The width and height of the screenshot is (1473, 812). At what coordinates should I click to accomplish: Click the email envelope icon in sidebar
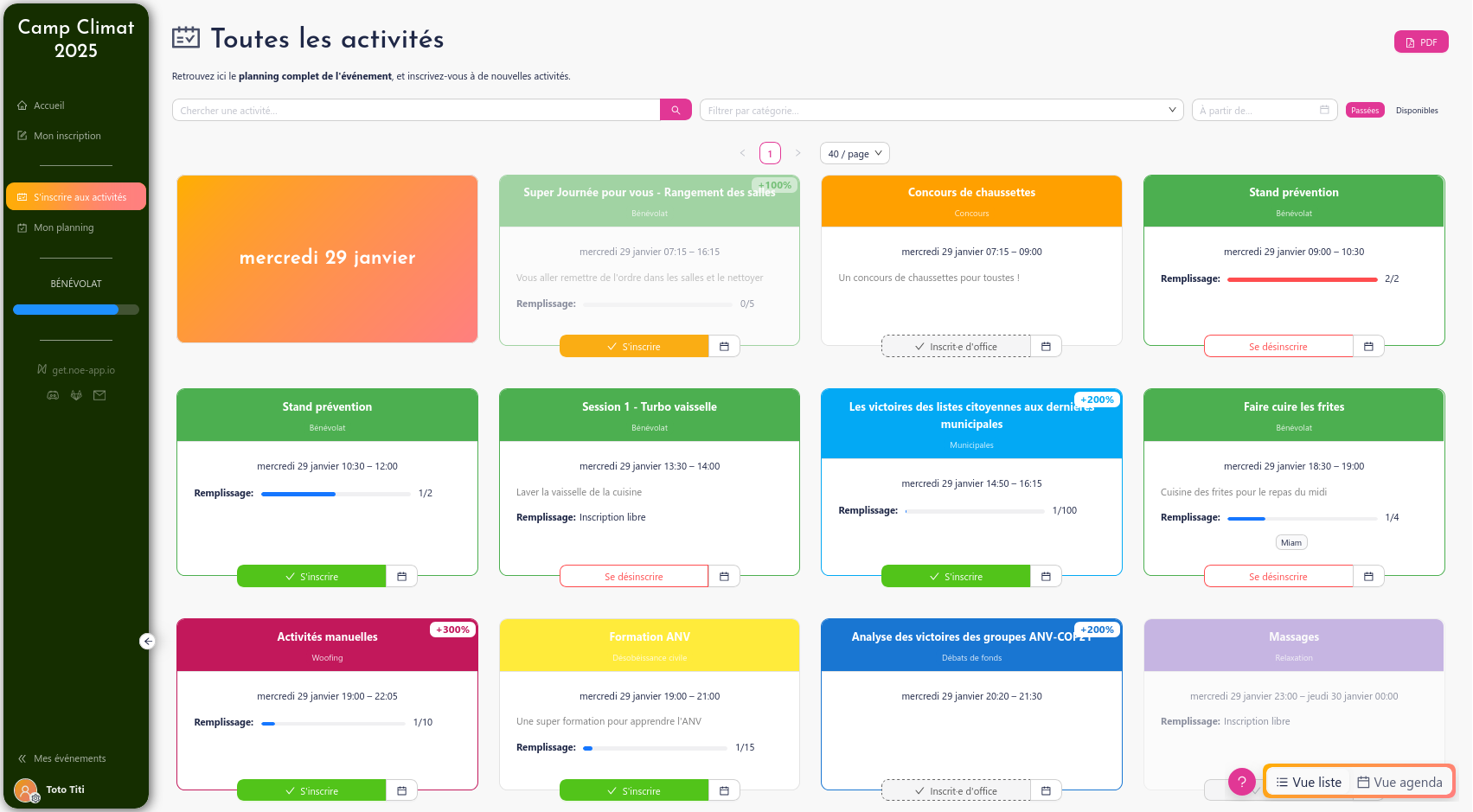click(x=99, y=395)
